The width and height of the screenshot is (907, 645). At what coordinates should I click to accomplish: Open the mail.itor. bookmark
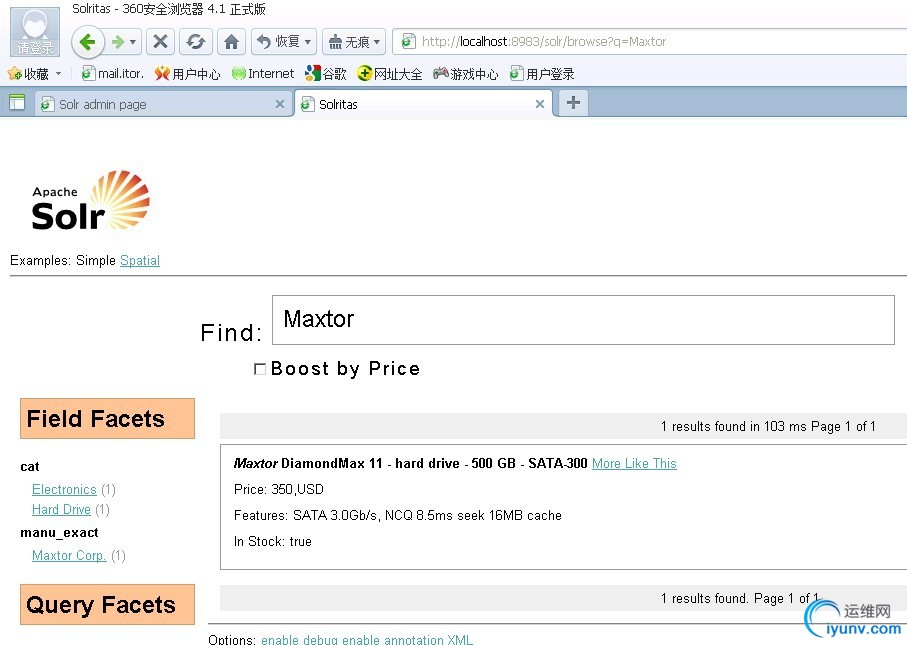pyautogui.click(x=113, y=73)
